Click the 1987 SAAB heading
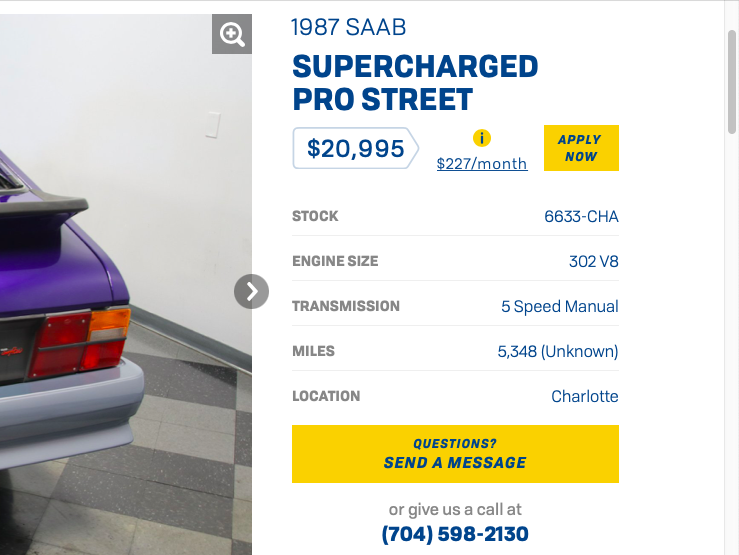The width and height of the screenshot is (739, 555). click(348, 28)
